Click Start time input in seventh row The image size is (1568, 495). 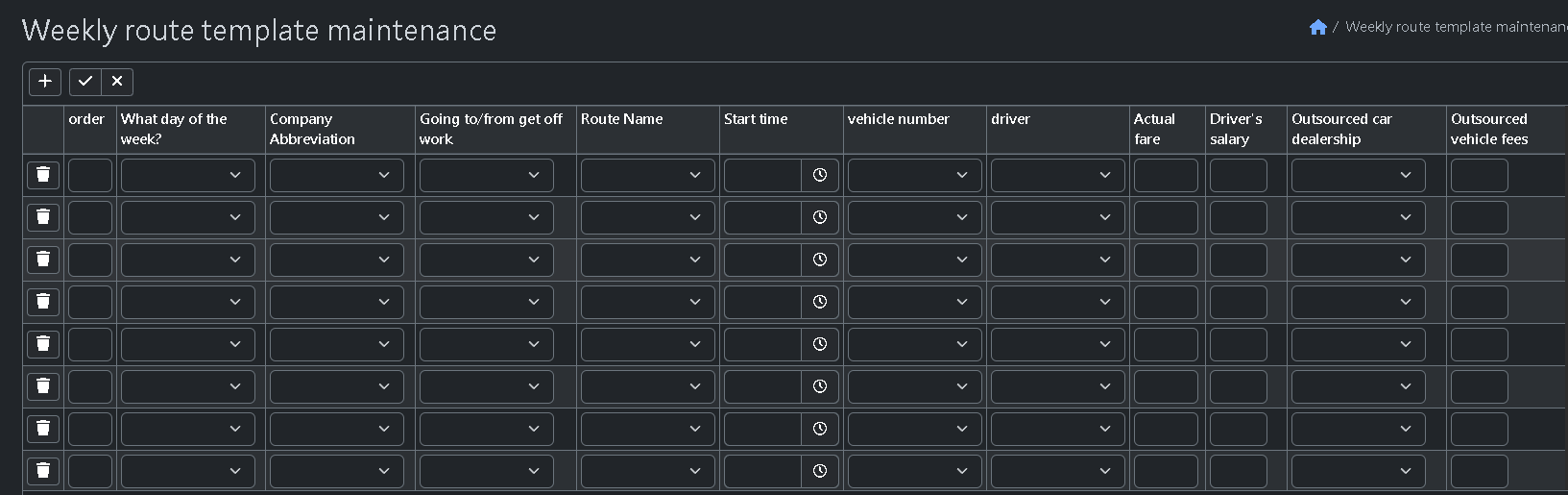[x=762, y=429]
